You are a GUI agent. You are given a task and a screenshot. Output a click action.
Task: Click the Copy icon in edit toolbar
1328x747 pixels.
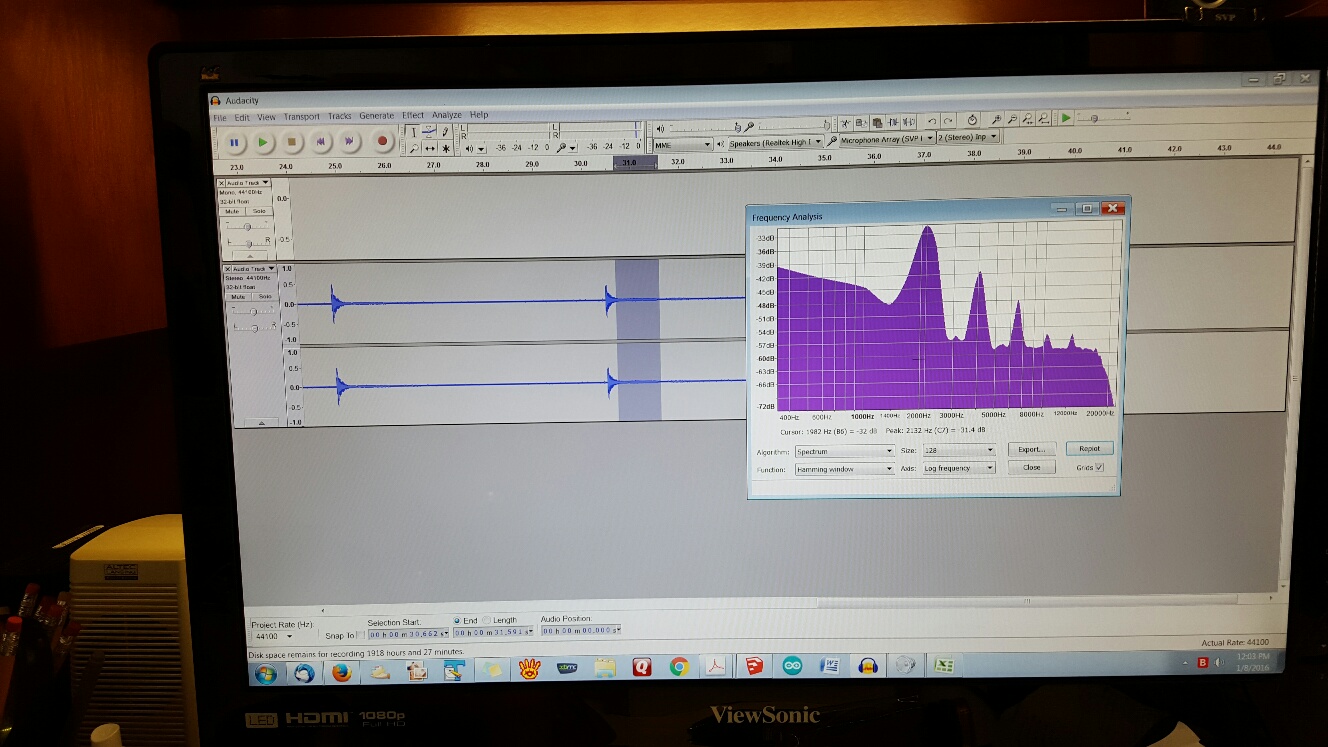(861, 123)
